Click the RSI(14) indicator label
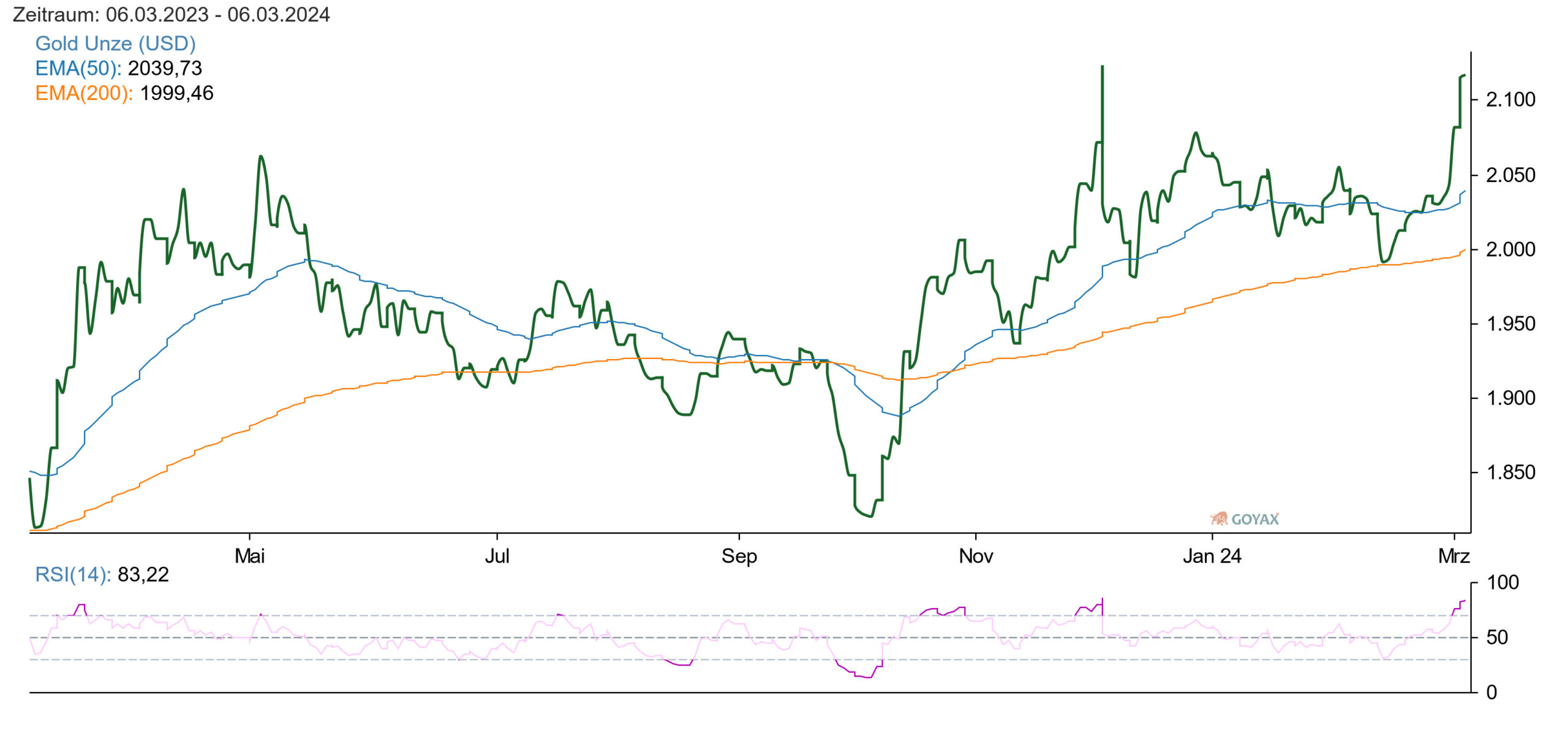Image resolution: width=1568 pixels, height=736 pixels. 73,575
